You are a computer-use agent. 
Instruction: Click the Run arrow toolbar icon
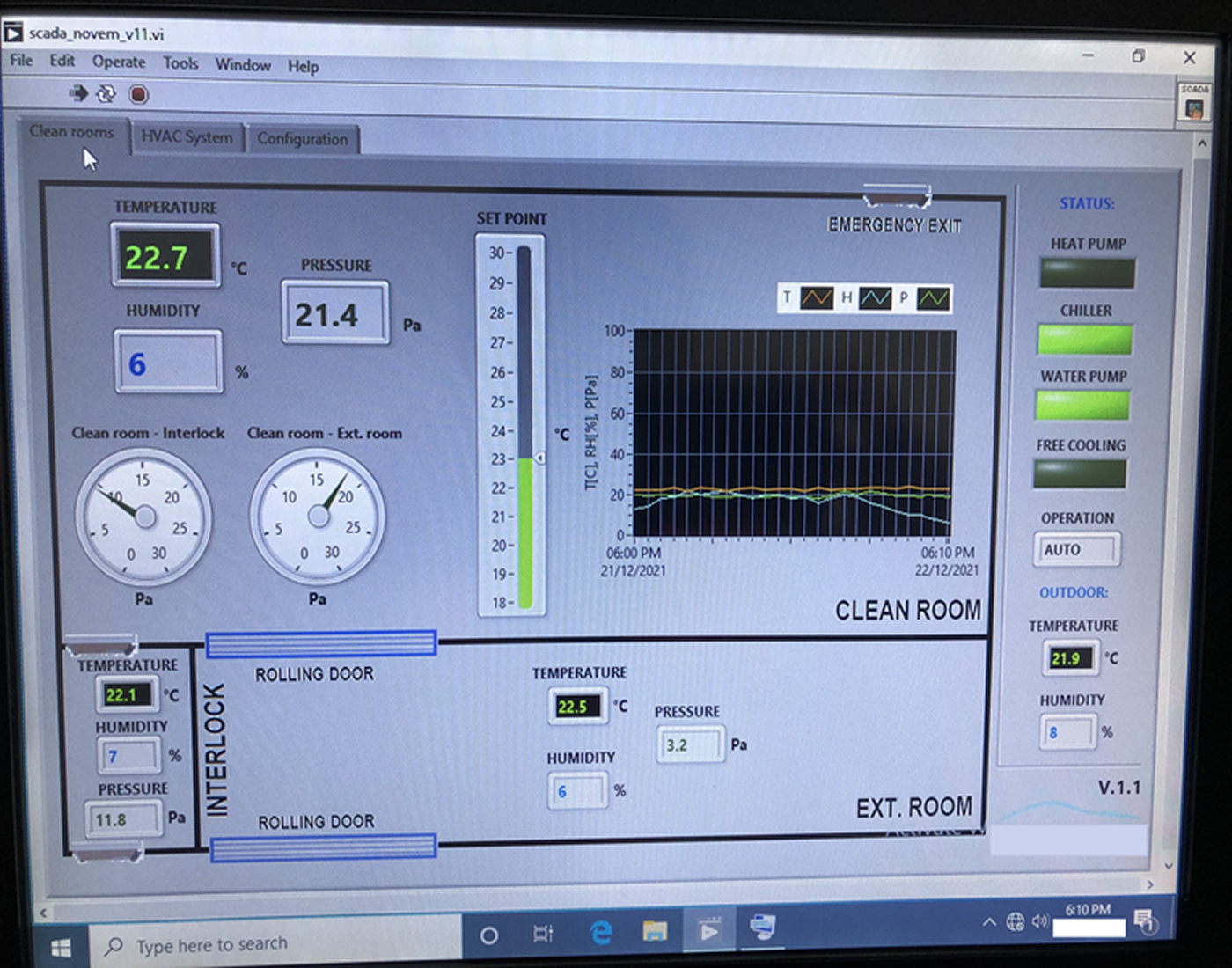coord(79,93)
